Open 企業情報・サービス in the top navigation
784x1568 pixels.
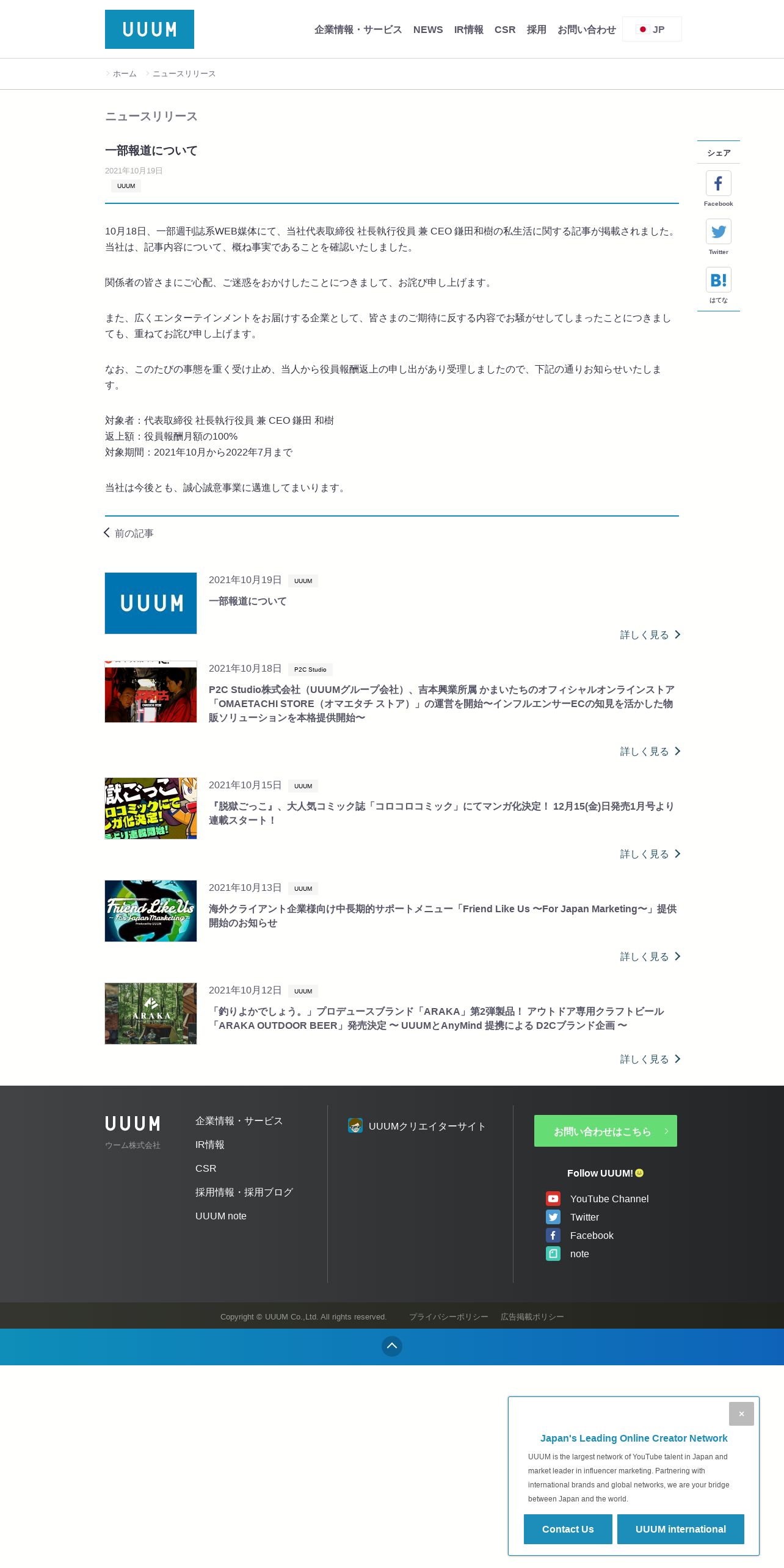coord(358,29)
